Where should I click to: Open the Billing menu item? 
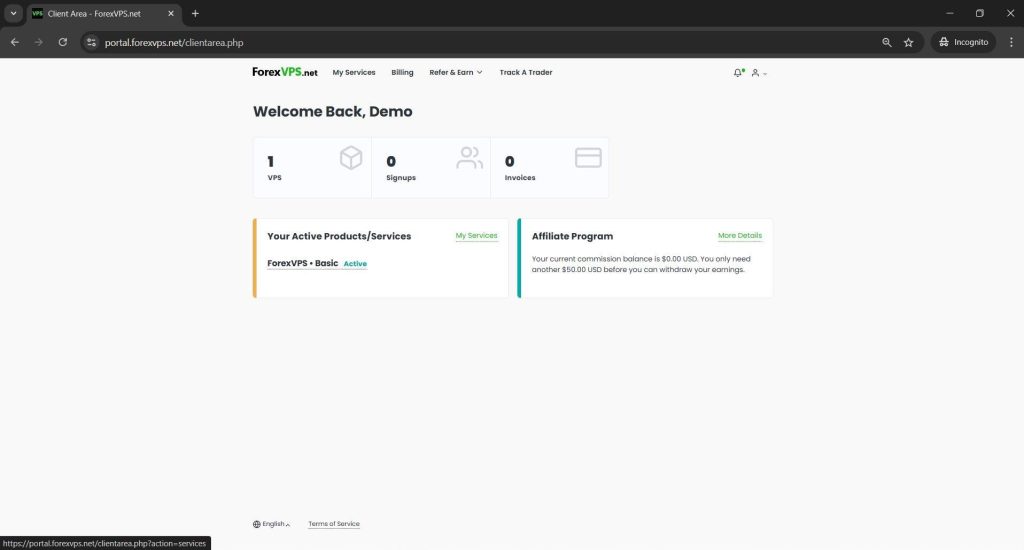(402, 73)
